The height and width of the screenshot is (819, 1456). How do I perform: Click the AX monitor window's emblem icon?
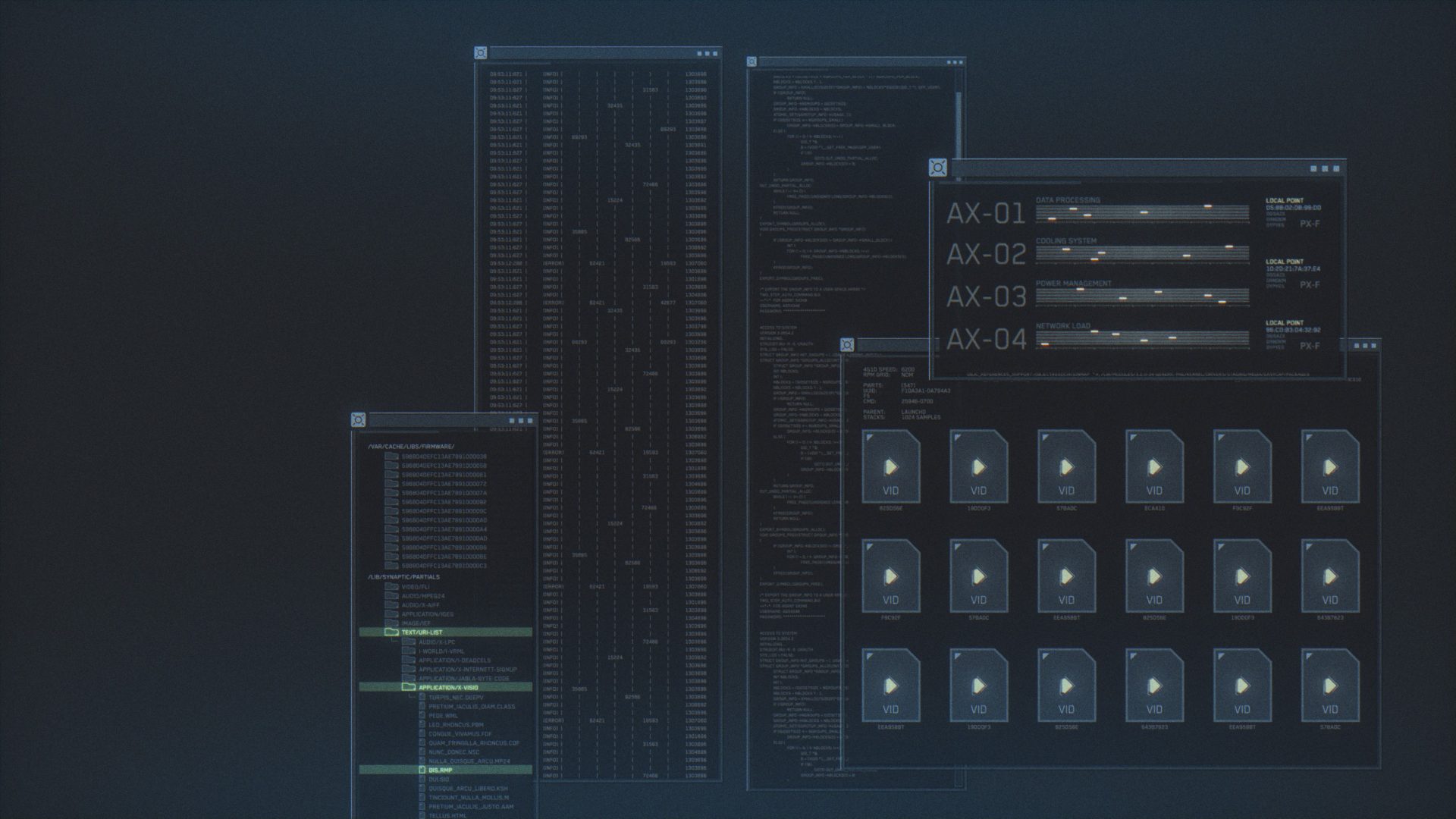coord(938,168)
